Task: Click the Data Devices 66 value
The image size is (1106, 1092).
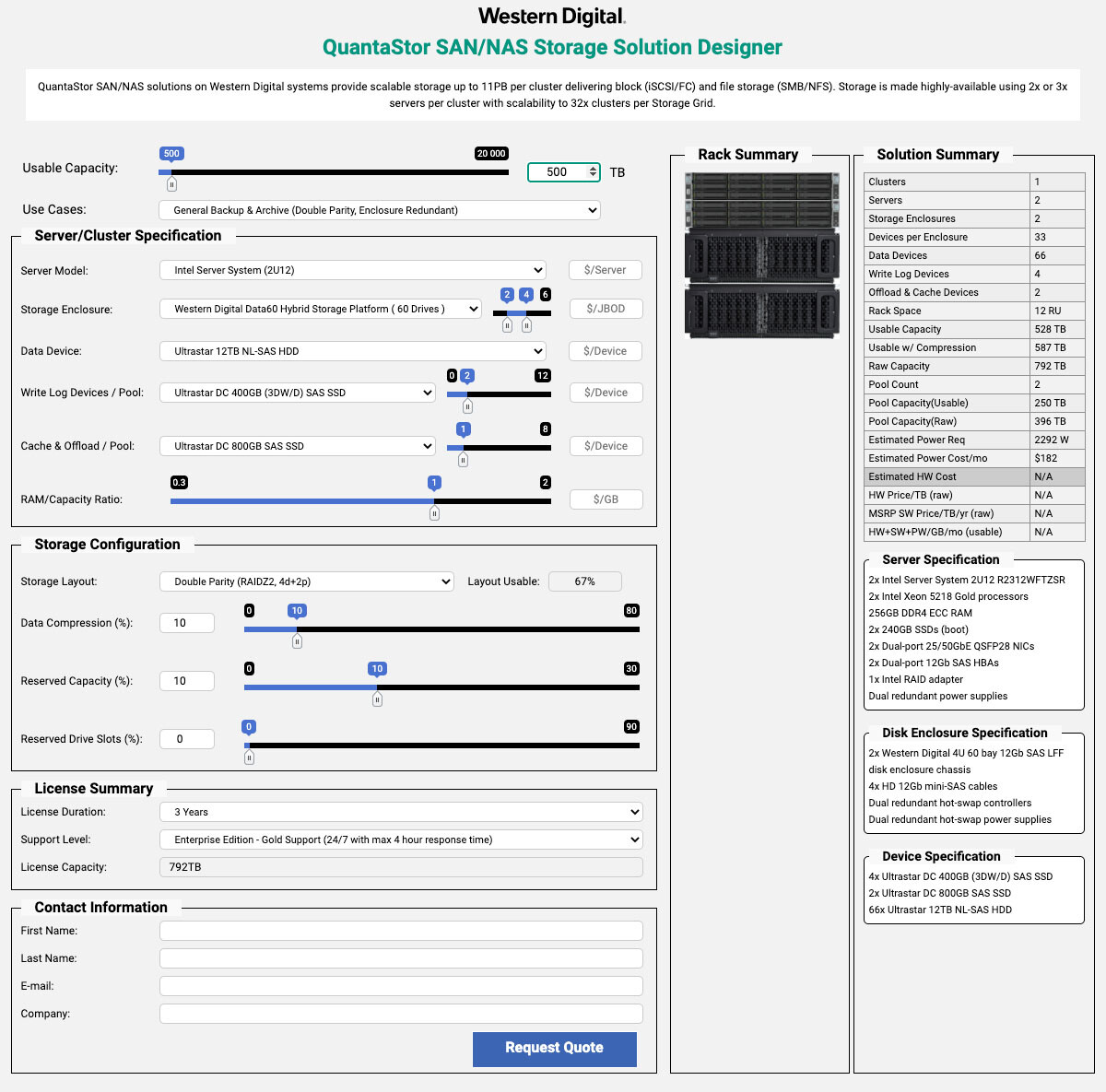Action: pos(1040,255)
